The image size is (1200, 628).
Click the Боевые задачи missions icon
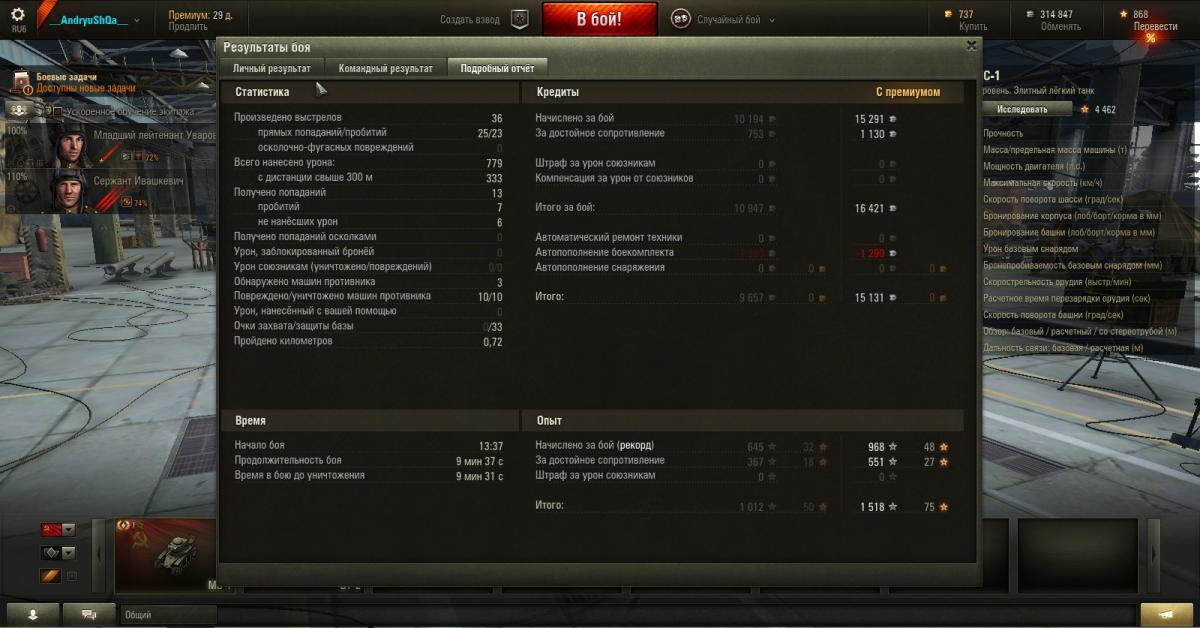click(x=23, y=81)
